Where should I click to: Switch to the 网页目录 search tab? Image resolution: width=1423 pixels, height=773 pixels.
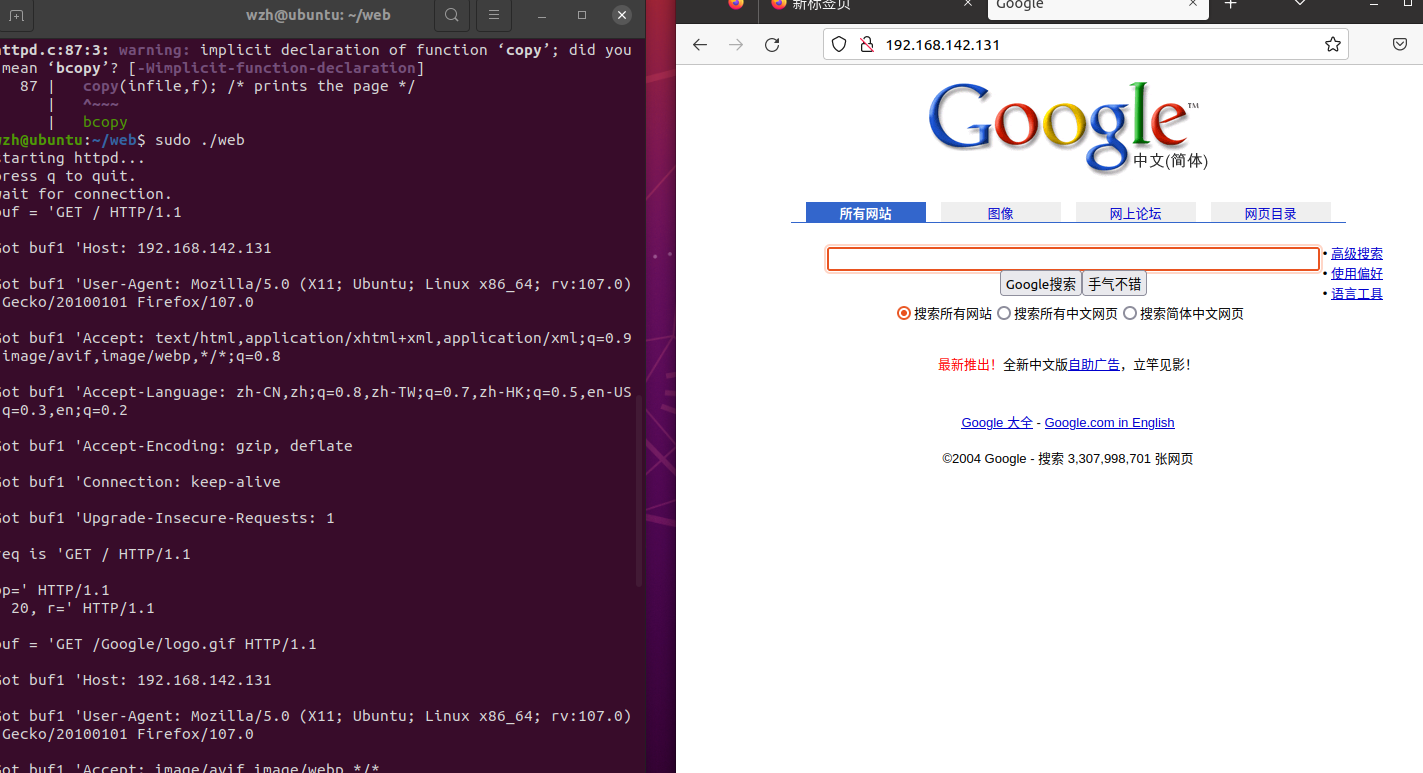point(1271,213)
